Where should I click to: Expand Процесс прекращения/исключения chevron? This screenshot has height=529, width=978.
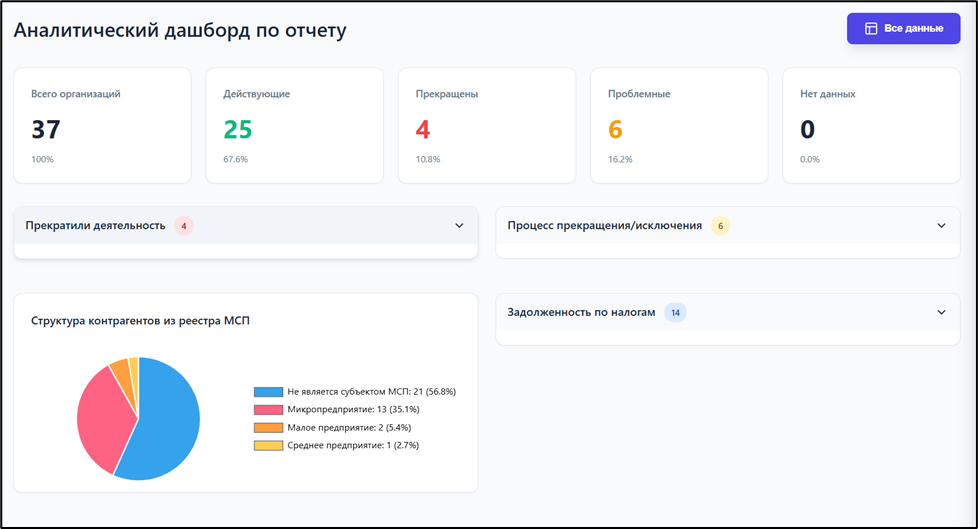(x=941, y=226)
